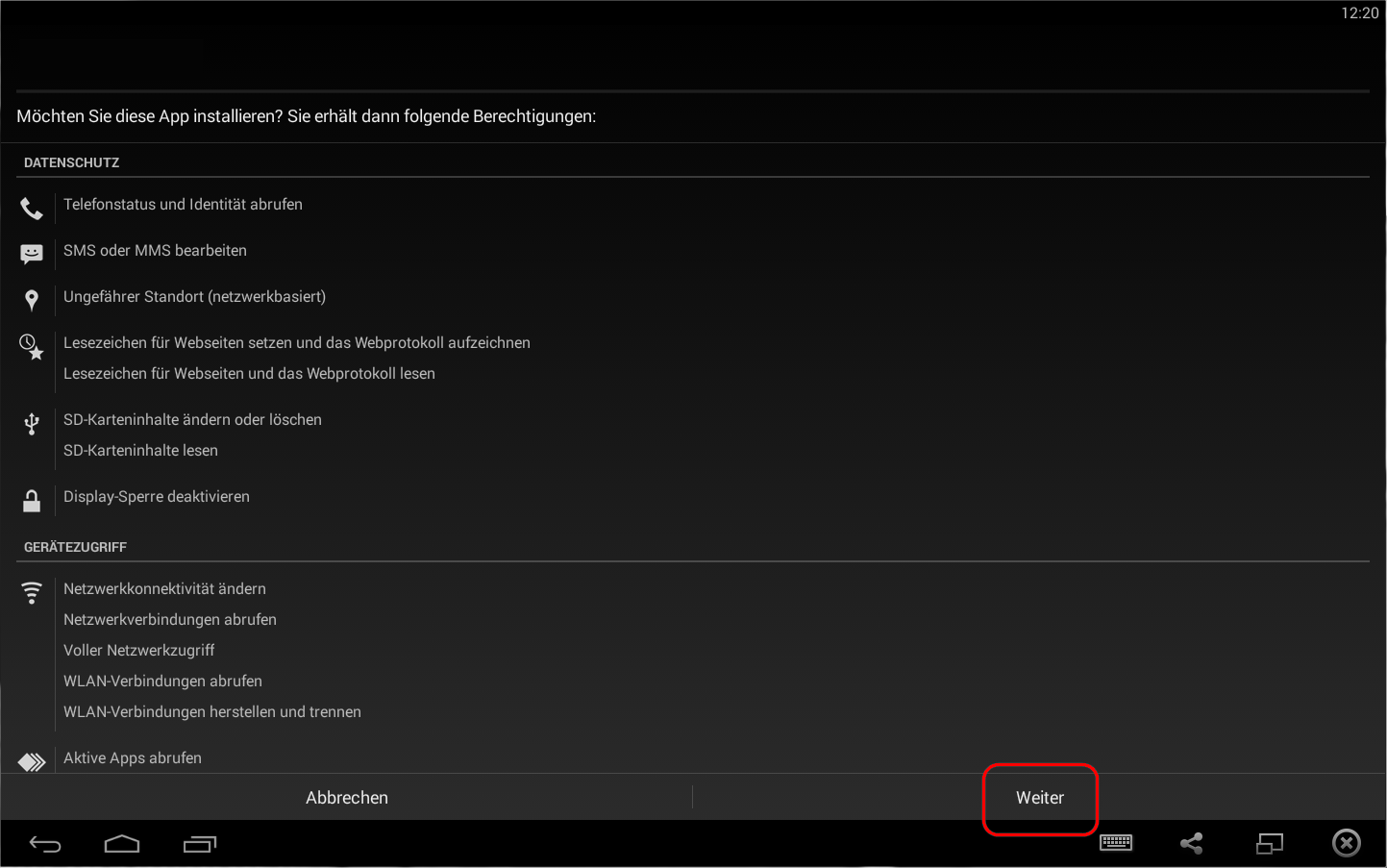
Task: Click the window resize icon in bottom bar
Action: pyautogui.click(x=1270, y=843)
